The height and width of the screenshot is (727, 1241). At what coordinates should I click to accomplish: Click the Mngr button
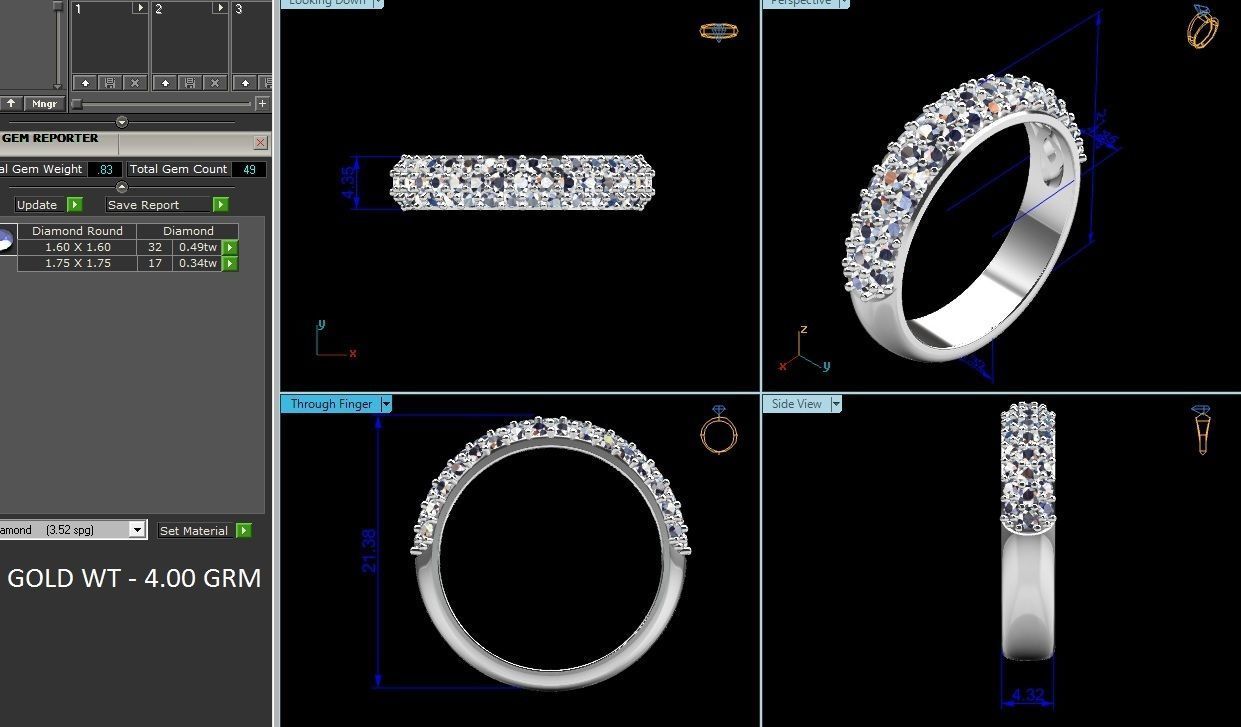pyautogui.click(x=44, y=103)
